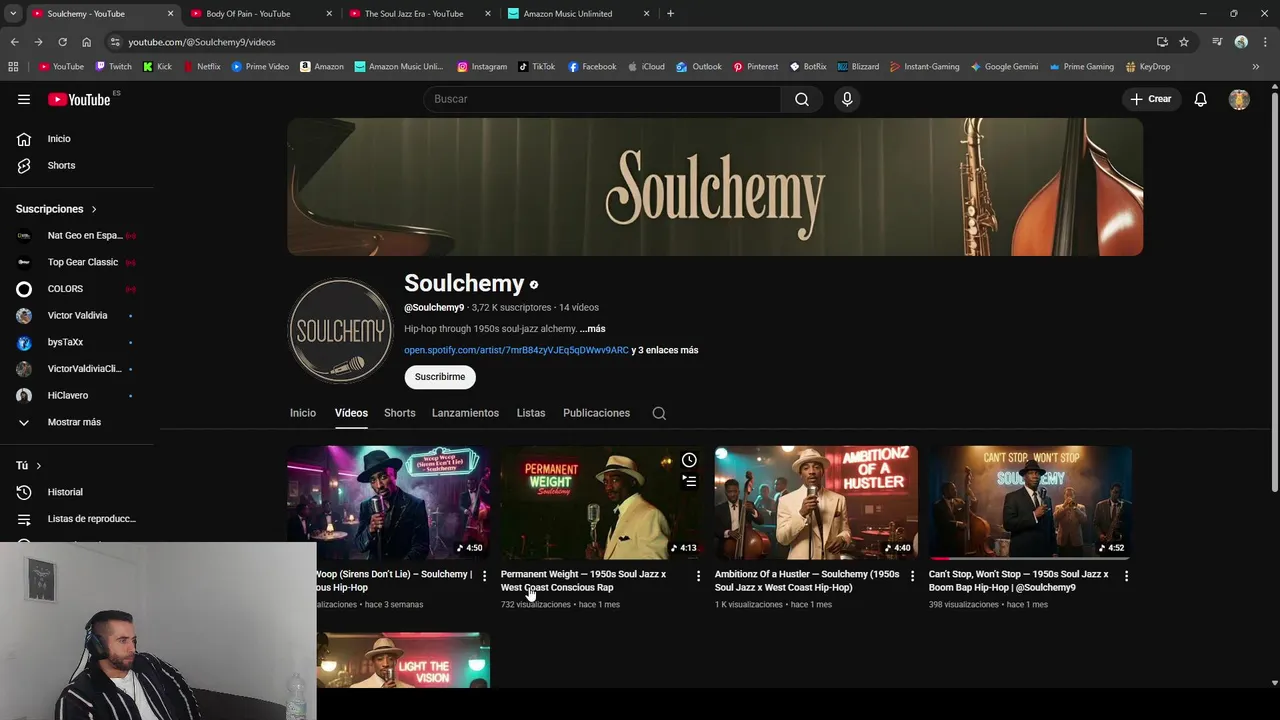The height and width of the screenshot is (720, 1280).
Task: Open Nat Geo en España subscription
Action: [77, 236]
